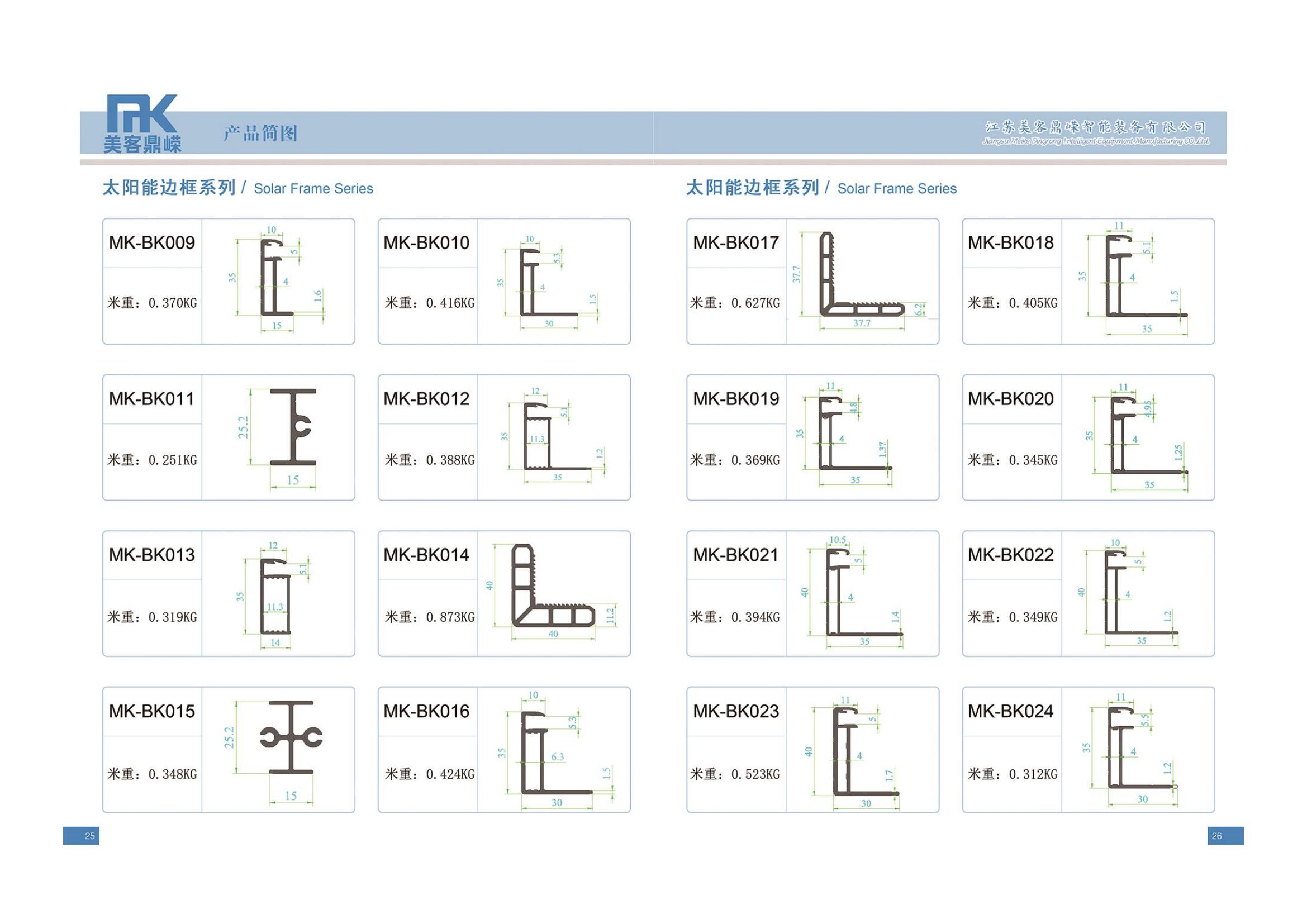Screen dimensions: 1307x924
Task: Click the 产品简图 header title
Action: coord(260,133)
